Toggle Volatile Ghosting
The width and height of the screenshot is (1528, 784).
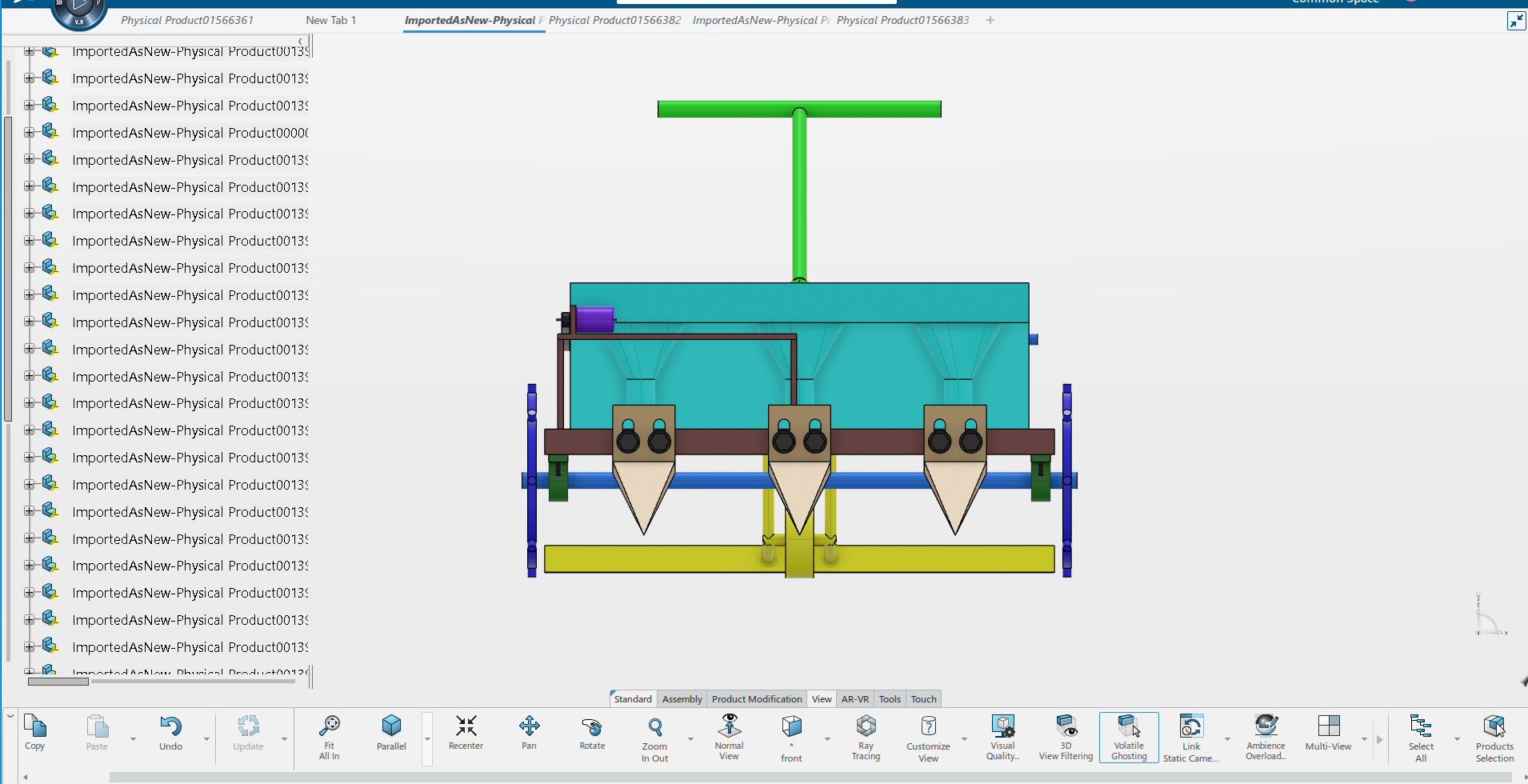[1129, 737]
